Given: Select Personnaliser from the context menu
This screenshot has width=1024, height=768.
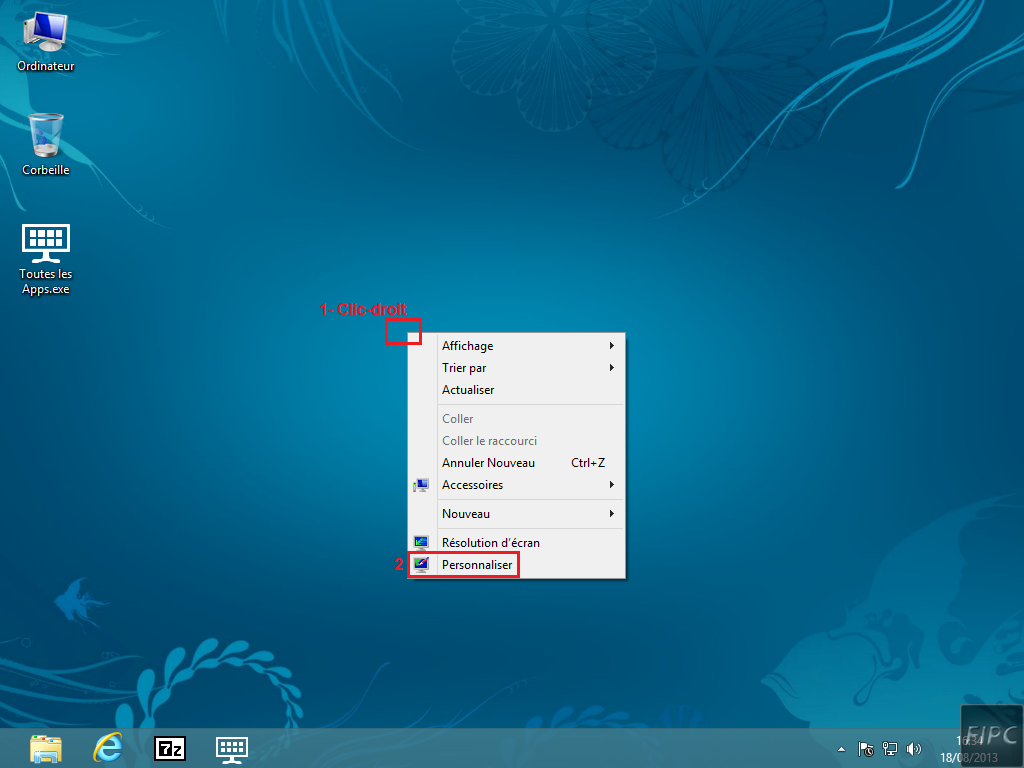Looking at the screenshot, I should (477, 565).
